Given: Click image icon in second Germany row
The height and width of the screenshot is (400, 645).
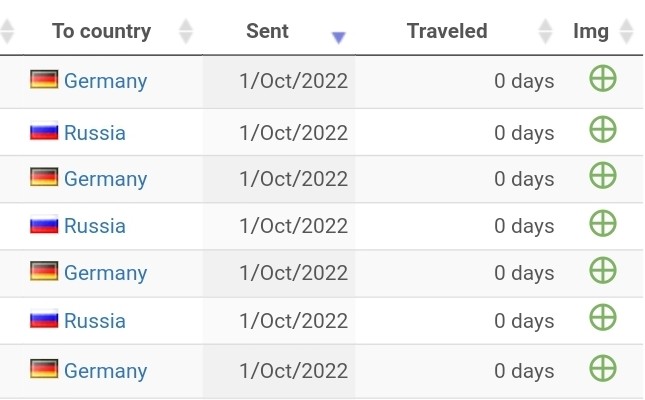Looking at the screenshot, I should click(603, 175).
